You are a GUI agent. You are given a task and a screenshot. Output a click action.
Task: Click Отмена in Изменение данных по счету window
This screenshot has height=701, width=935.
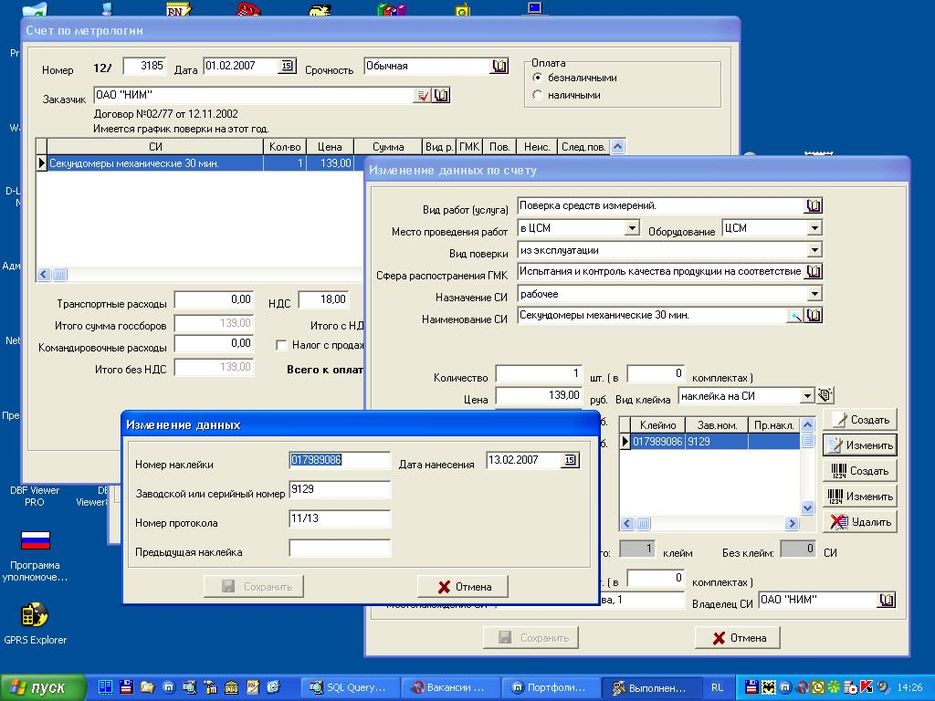[x=738, y=638]
